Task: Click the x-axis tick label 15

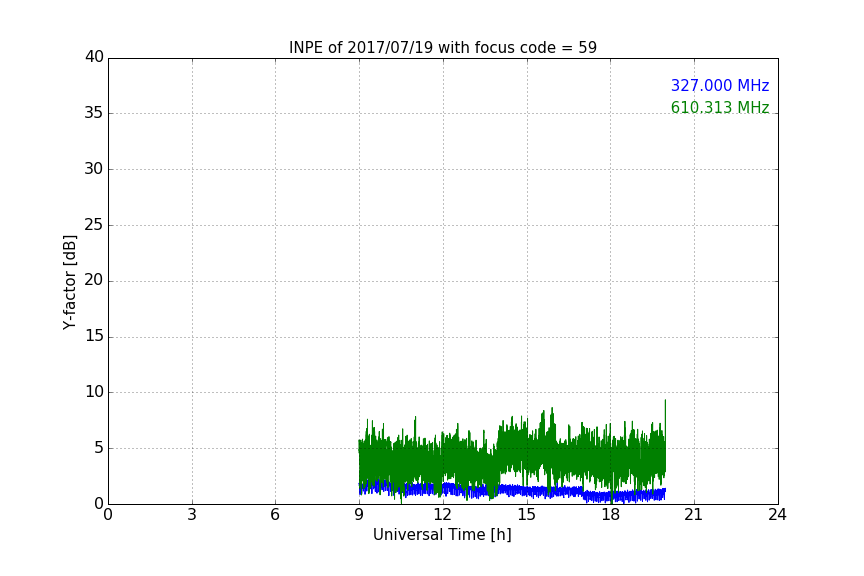Action: (x=527, y=515)
